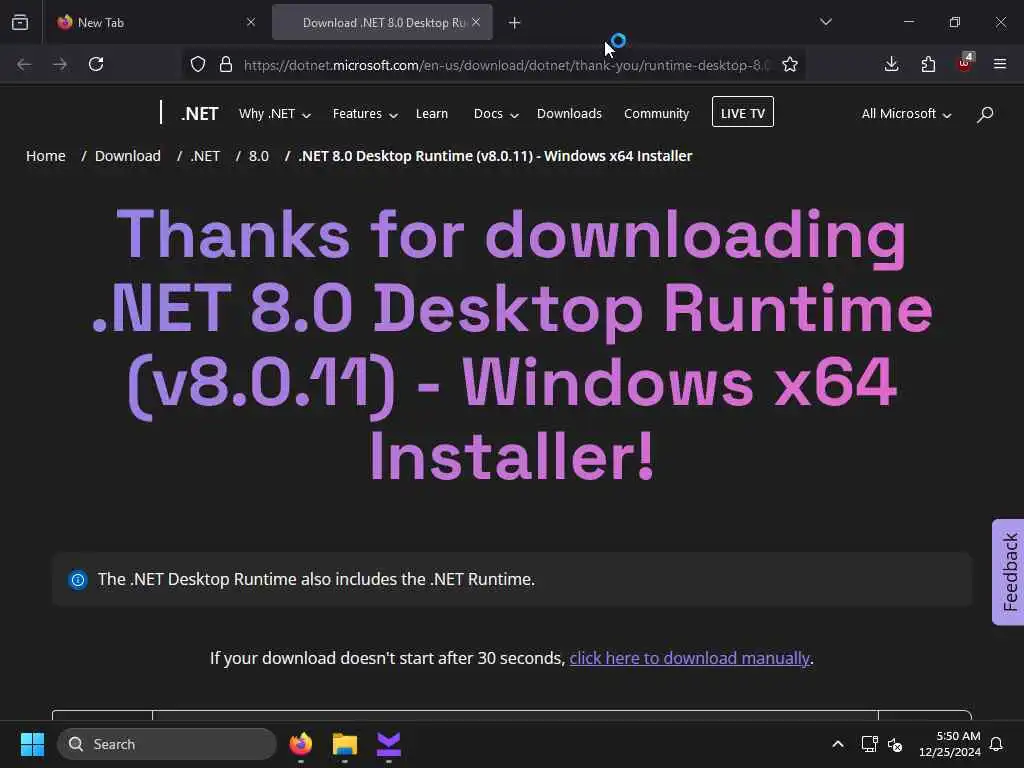Open the Windows Start menu
The image size is (1024, 768).
click(32, 744)
